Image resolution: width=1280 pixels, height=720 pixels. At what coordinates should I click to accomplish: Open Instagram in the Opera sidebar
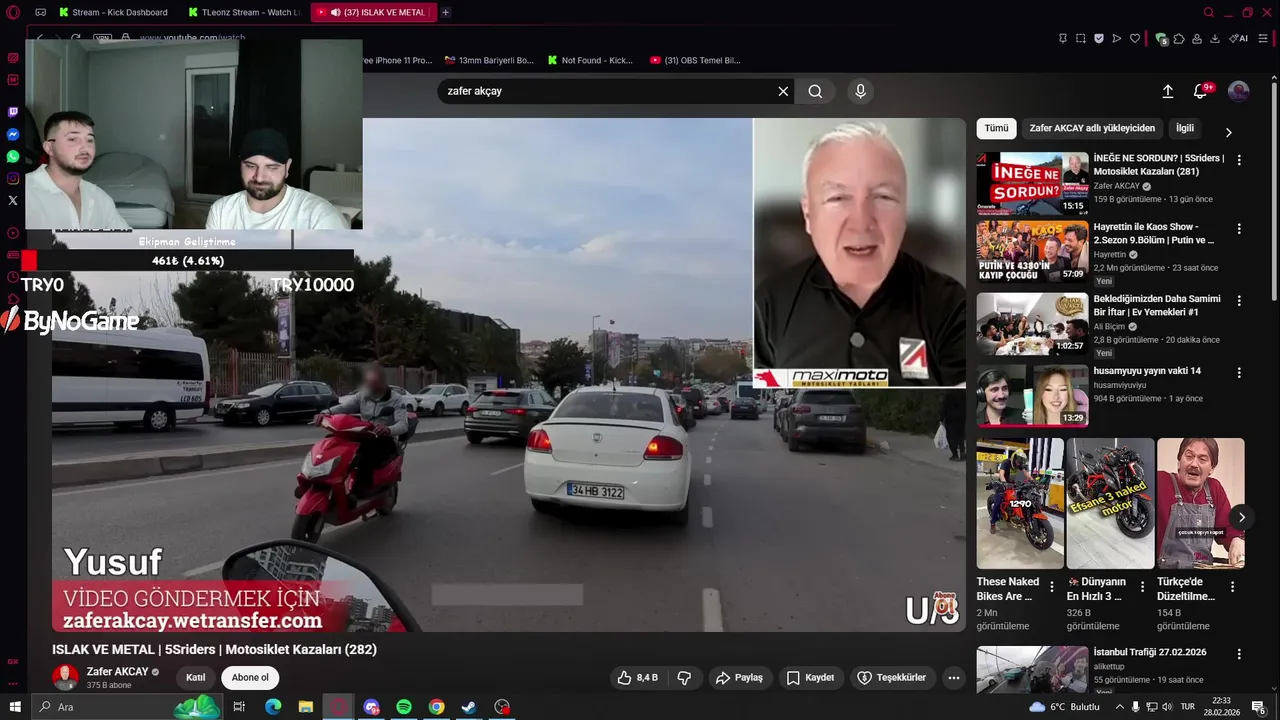(x=13, y=178)
